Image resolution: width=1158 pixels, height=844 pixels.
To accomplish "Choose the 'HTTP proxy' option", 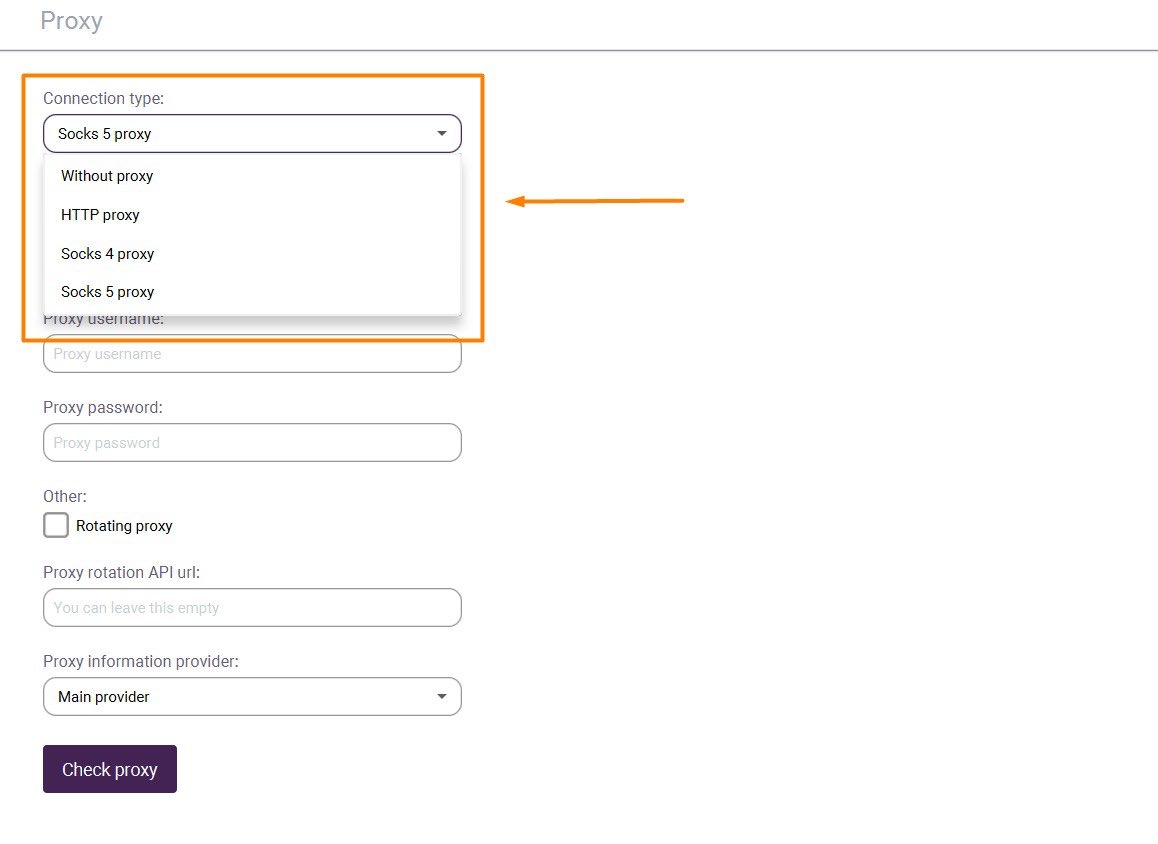I will [x=252, y=215].
